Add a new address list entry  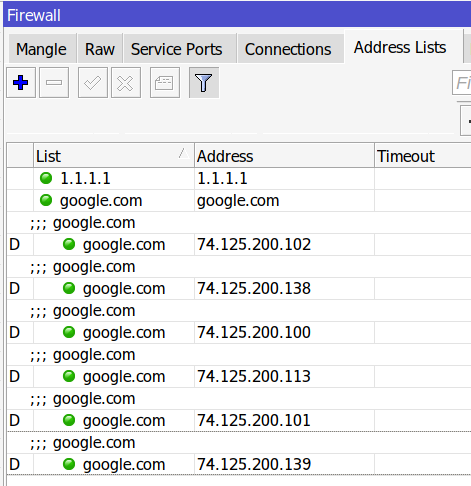click(21, 83)
